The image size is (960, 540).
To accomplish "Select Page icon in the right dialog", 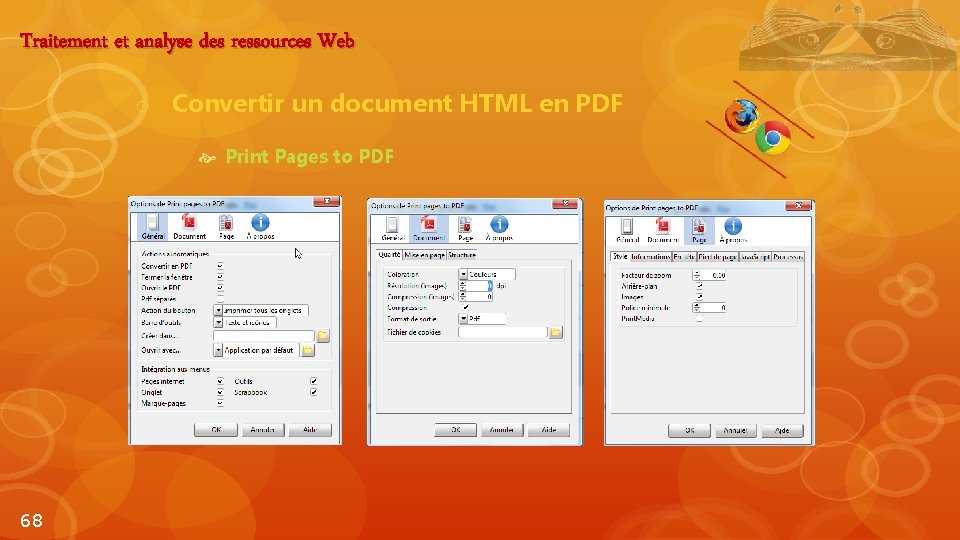I will [x=699, y=227].
